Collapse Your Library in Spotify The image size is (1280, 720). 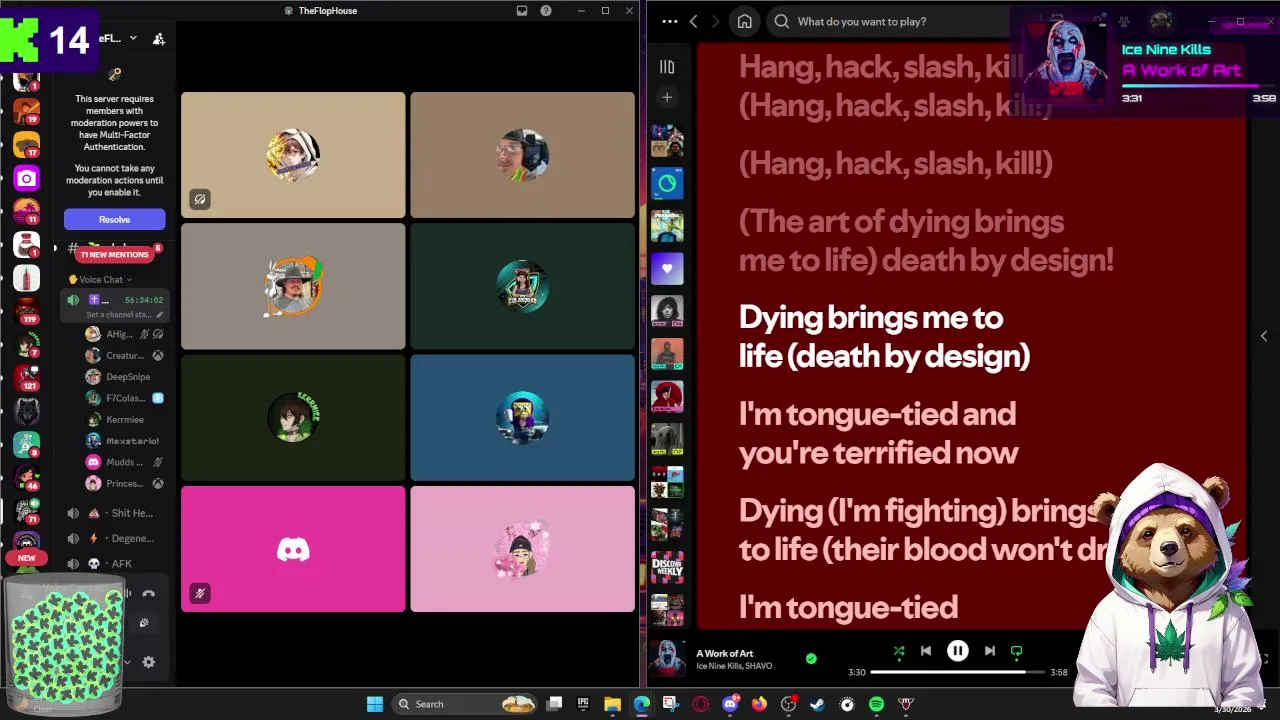(667, 67)
